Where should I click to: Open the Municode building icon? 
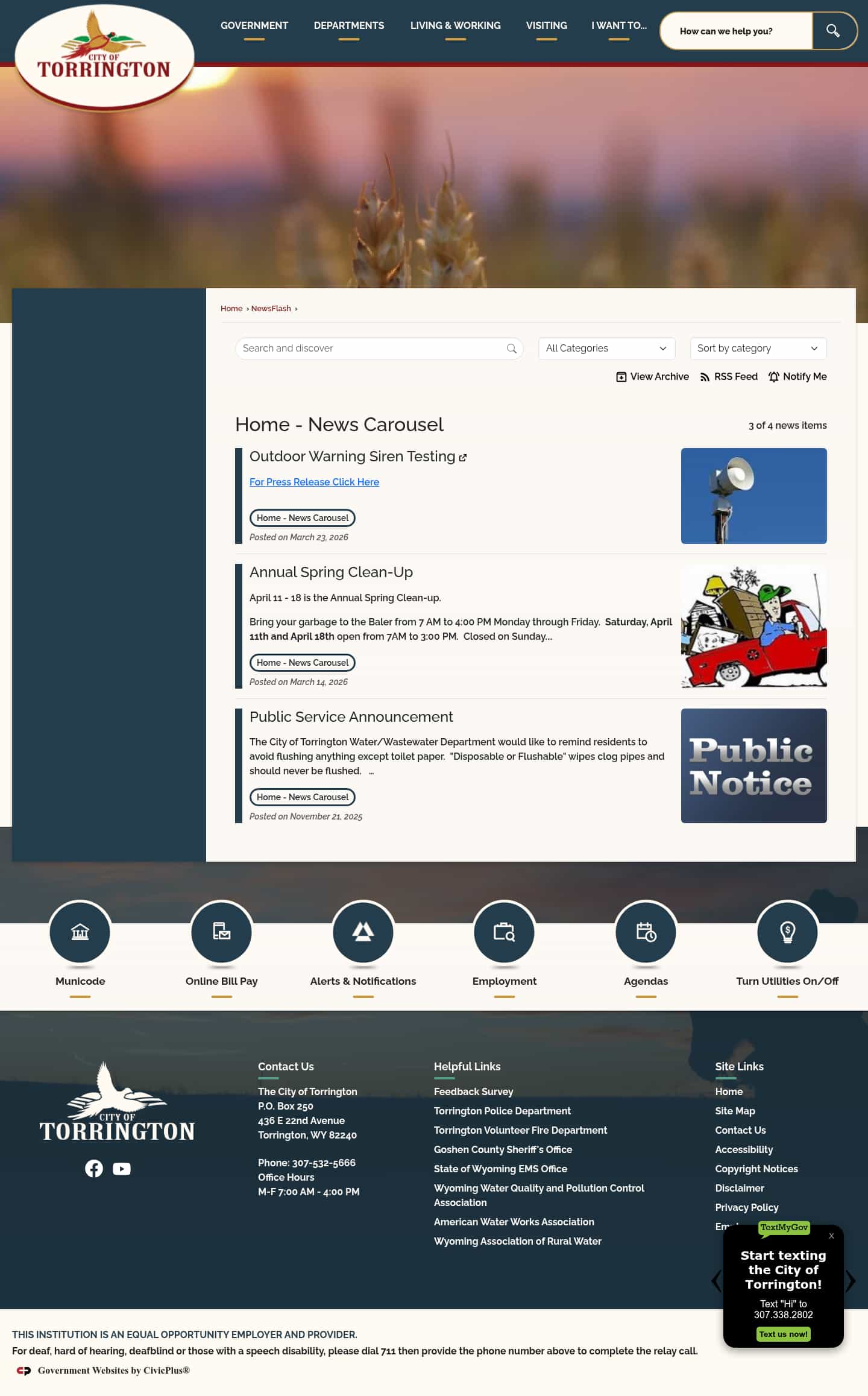point(80,932)
